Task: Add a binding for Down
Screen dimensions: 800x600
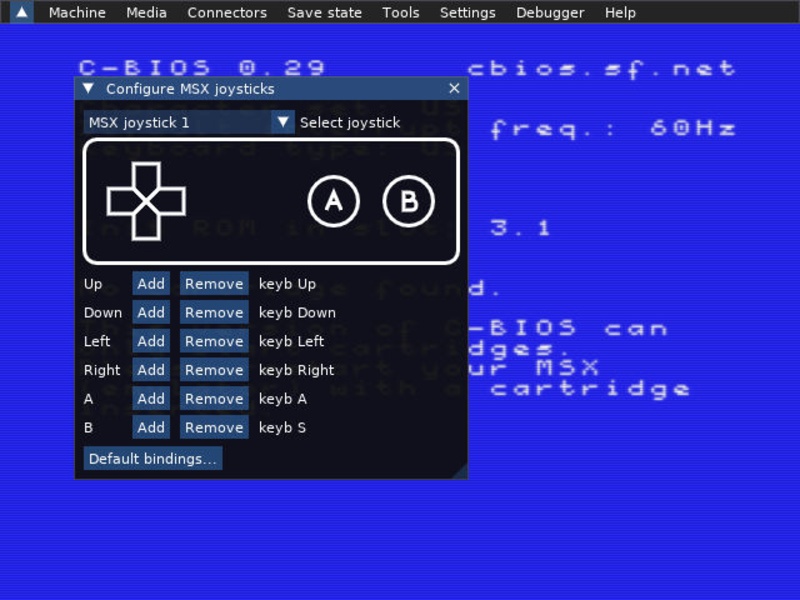Action: (151, 312)
